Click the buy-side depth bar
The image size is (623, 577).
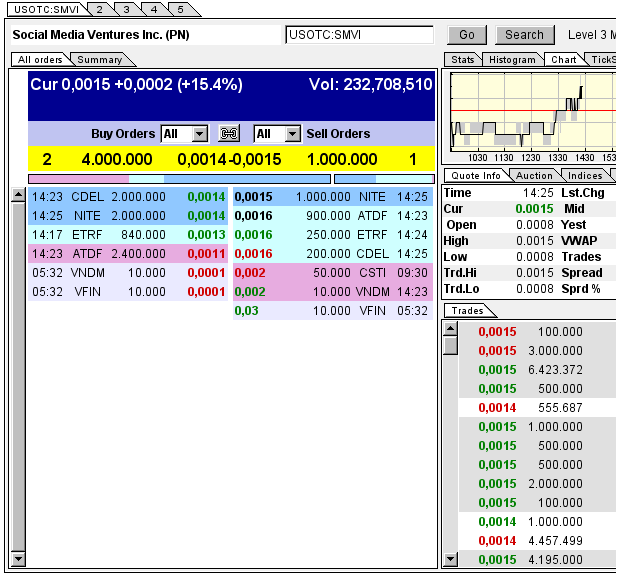(179, 179)
